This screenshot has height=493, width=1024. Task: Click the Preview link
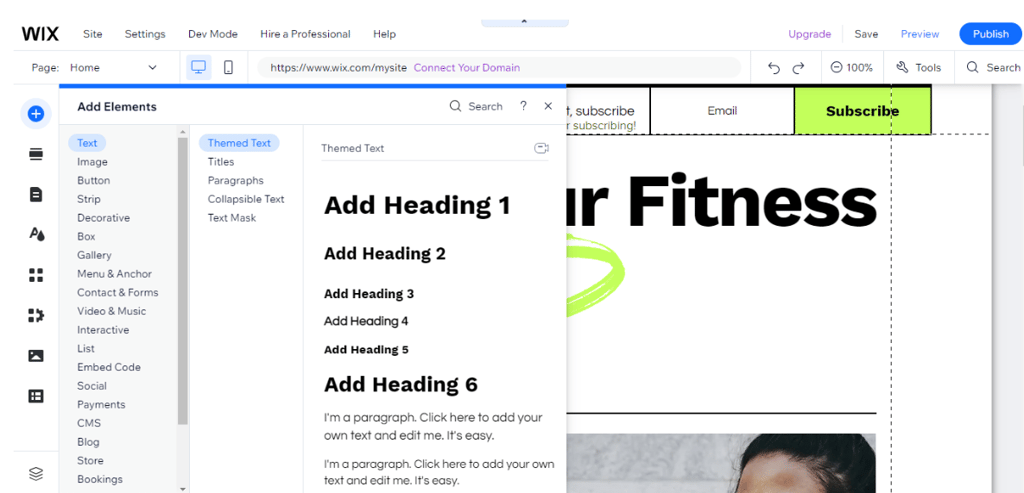coord(920,34)
